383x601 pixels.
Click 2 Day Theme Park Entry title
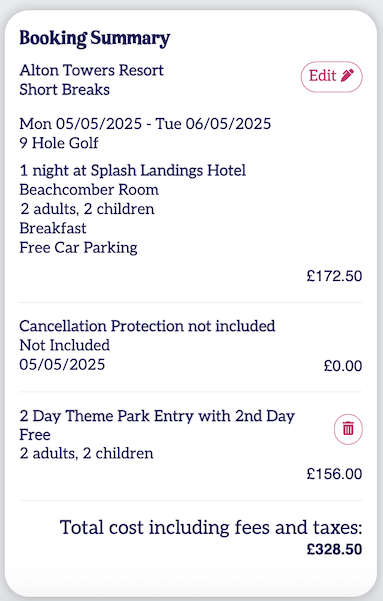(157, 425)
